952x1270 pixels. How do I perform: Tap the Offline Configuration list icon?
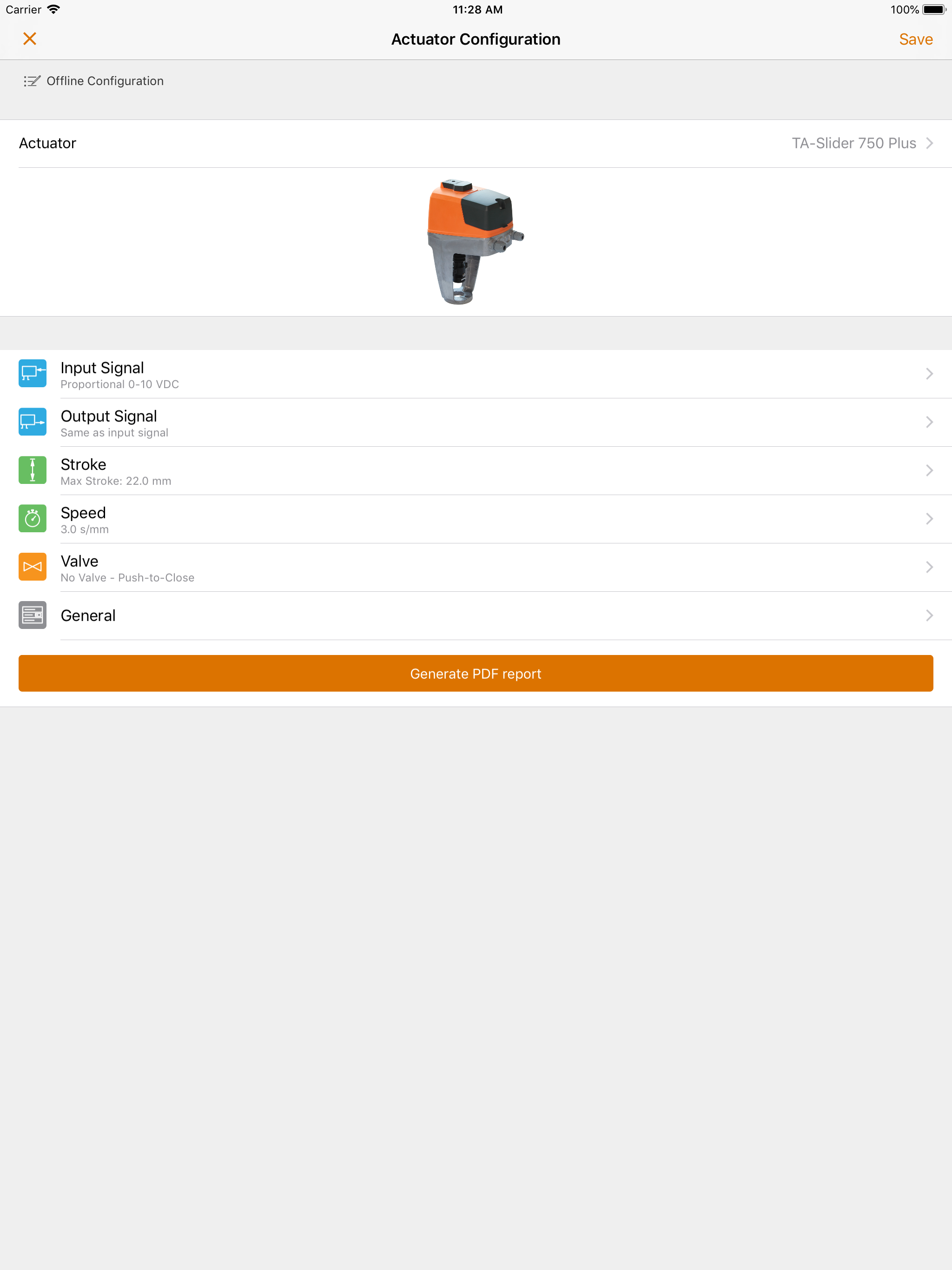pos(32,81)
